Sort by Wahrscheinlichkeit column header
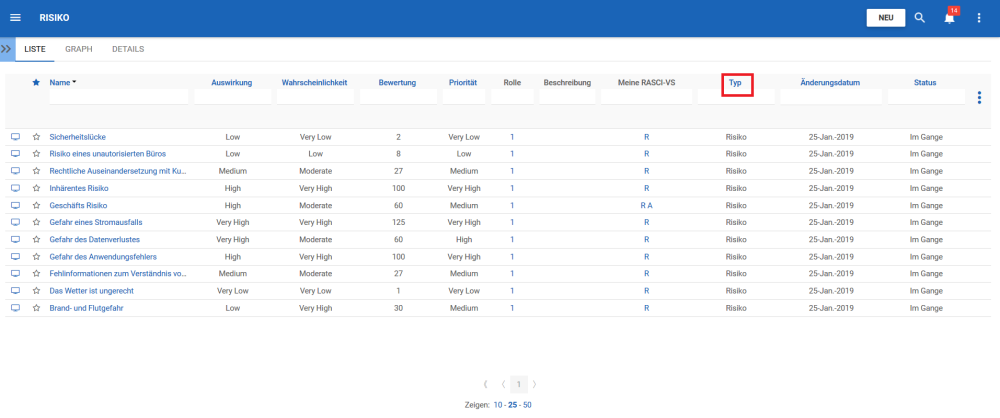1000x418 pixels. point(314,82)
